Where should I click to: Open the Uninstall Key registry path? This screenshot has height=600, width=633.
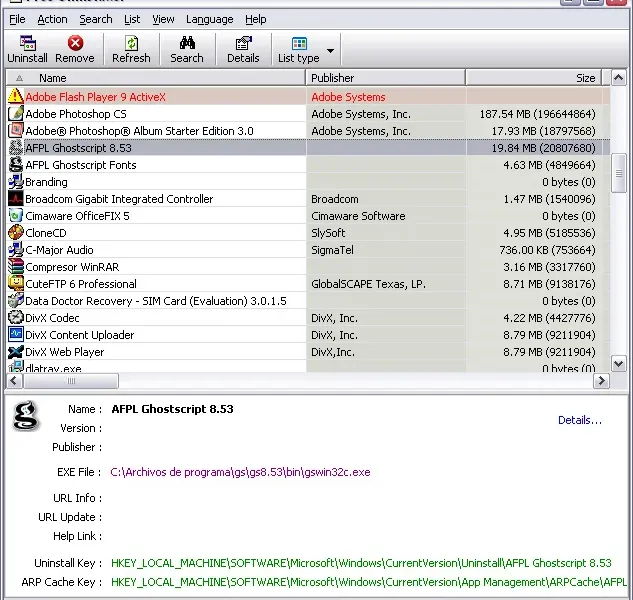point(361,563)
